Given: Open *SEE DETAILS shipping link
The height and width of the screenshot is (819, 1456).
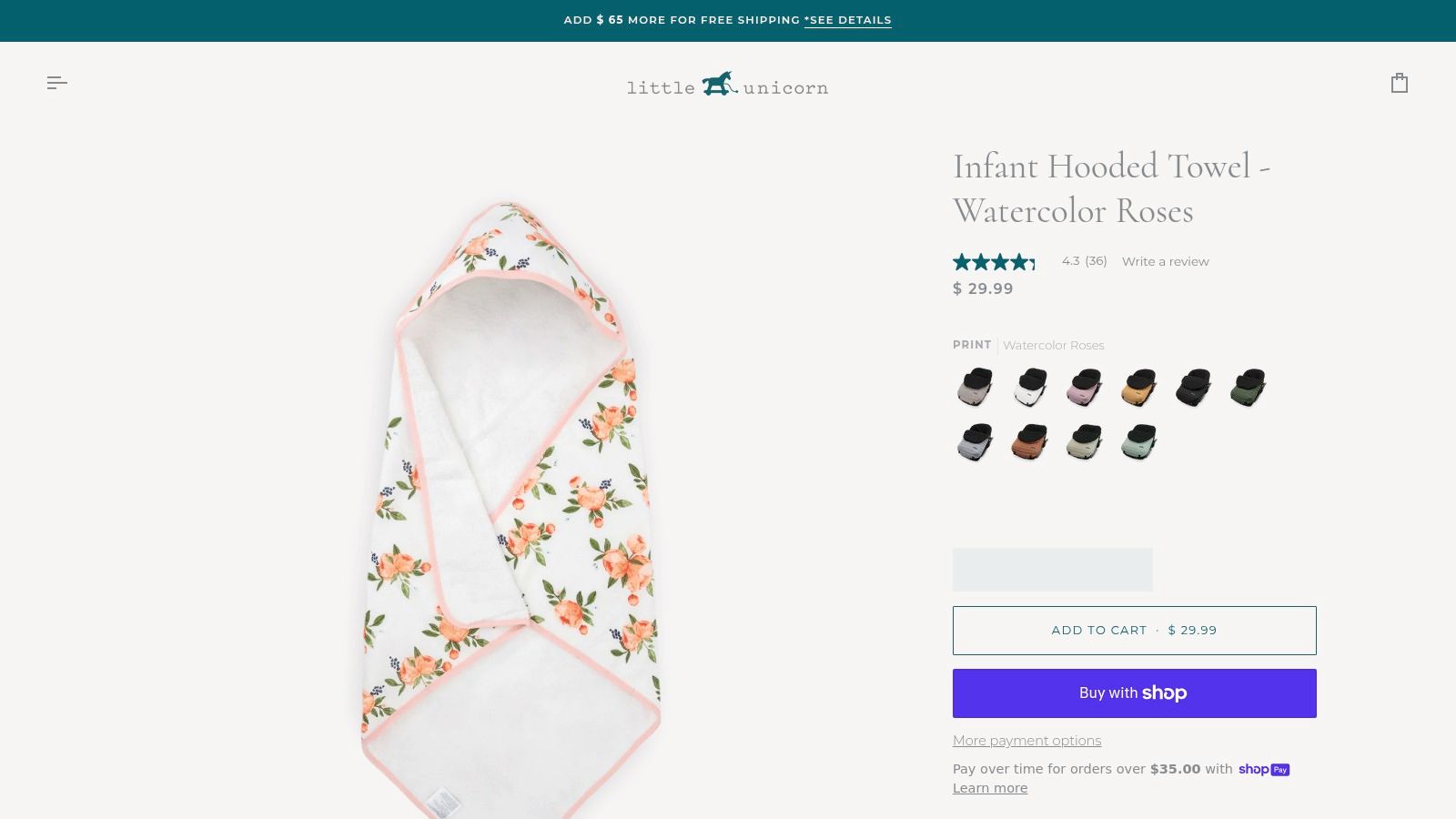Looking at the screenshot, I should click(x=847, y=19).
